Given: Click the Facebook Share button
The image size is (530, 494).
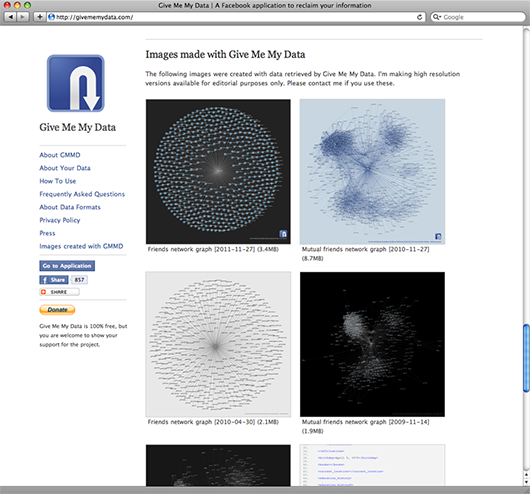Looking at the screenshot, I should pos(54,280).
